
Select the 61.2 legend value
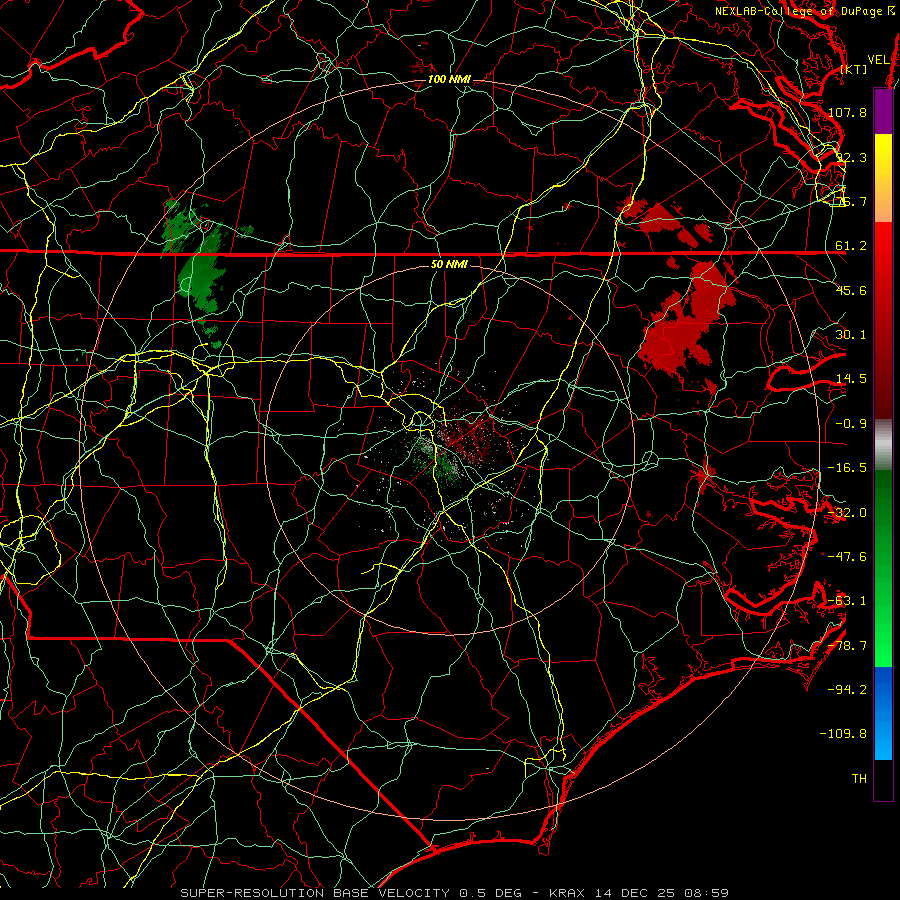[851, 246]
